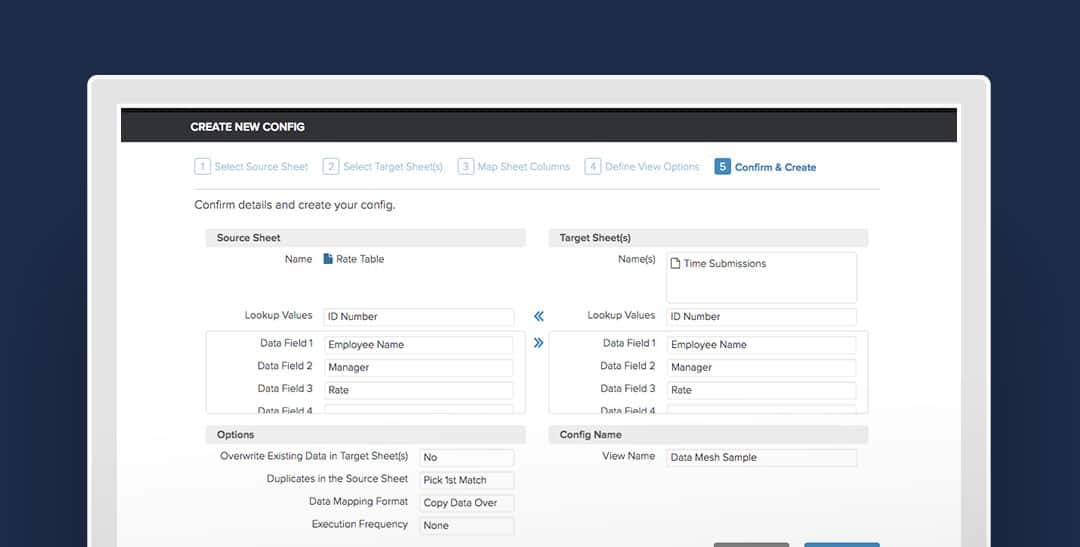Screen dimensions: 1080x547
Task: Click source Data Field 3 Rate box
Action: 418,390
